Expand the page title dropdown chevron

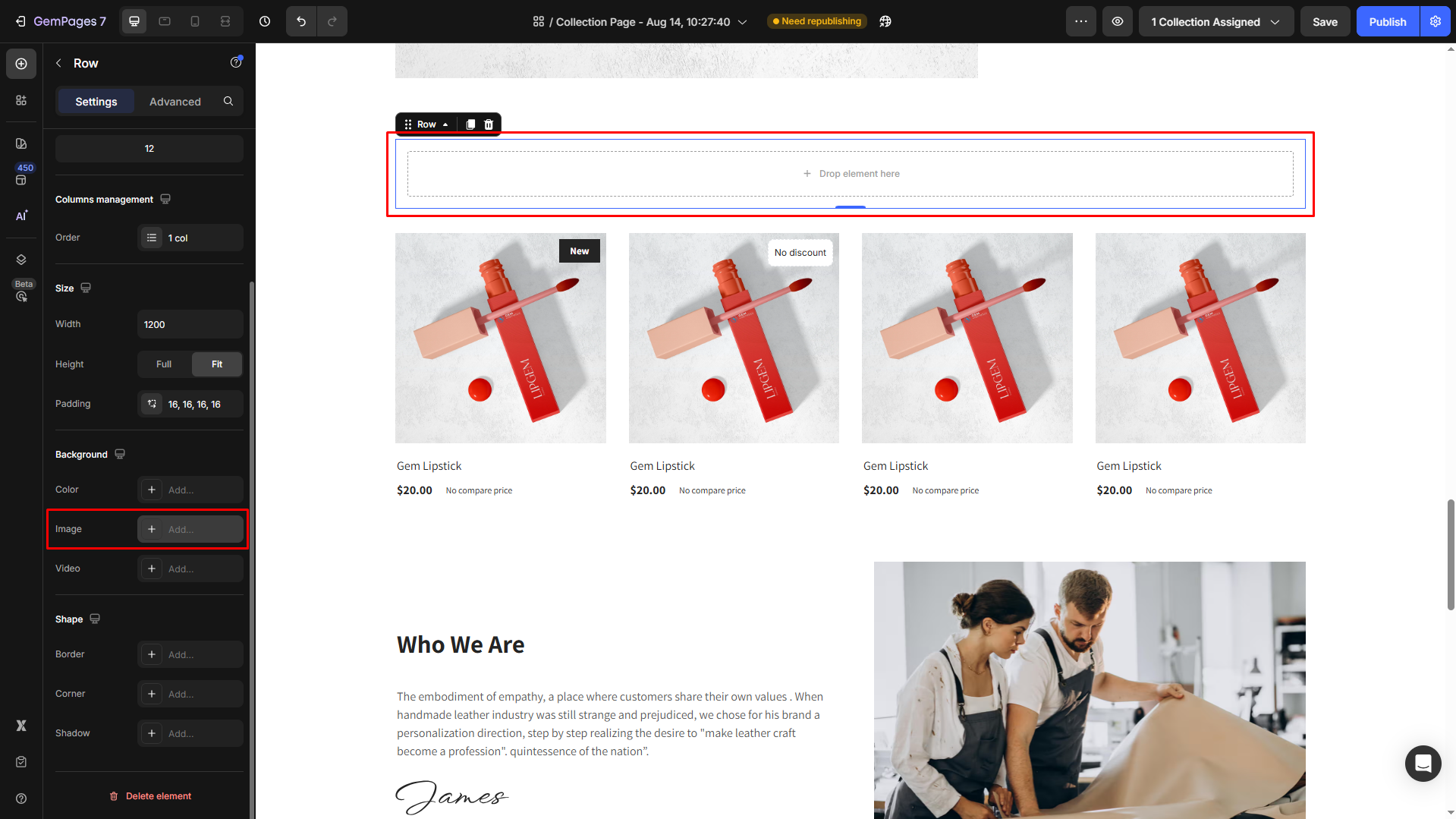pos(743,22)
